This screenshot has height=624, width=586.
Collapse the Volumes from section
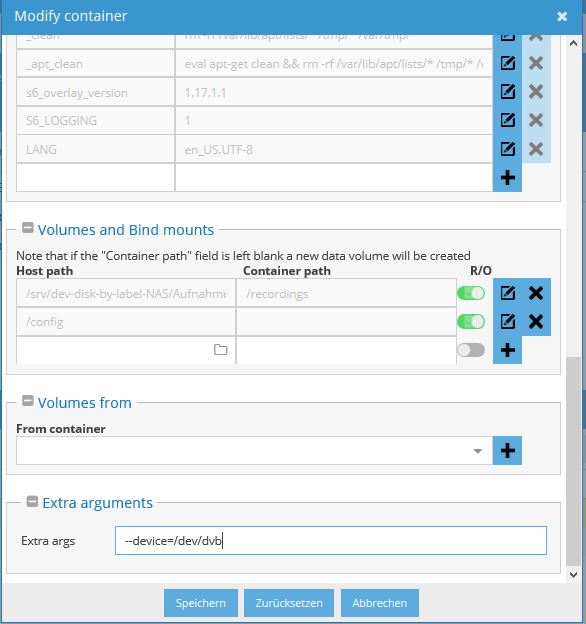(x=27, y=401)
